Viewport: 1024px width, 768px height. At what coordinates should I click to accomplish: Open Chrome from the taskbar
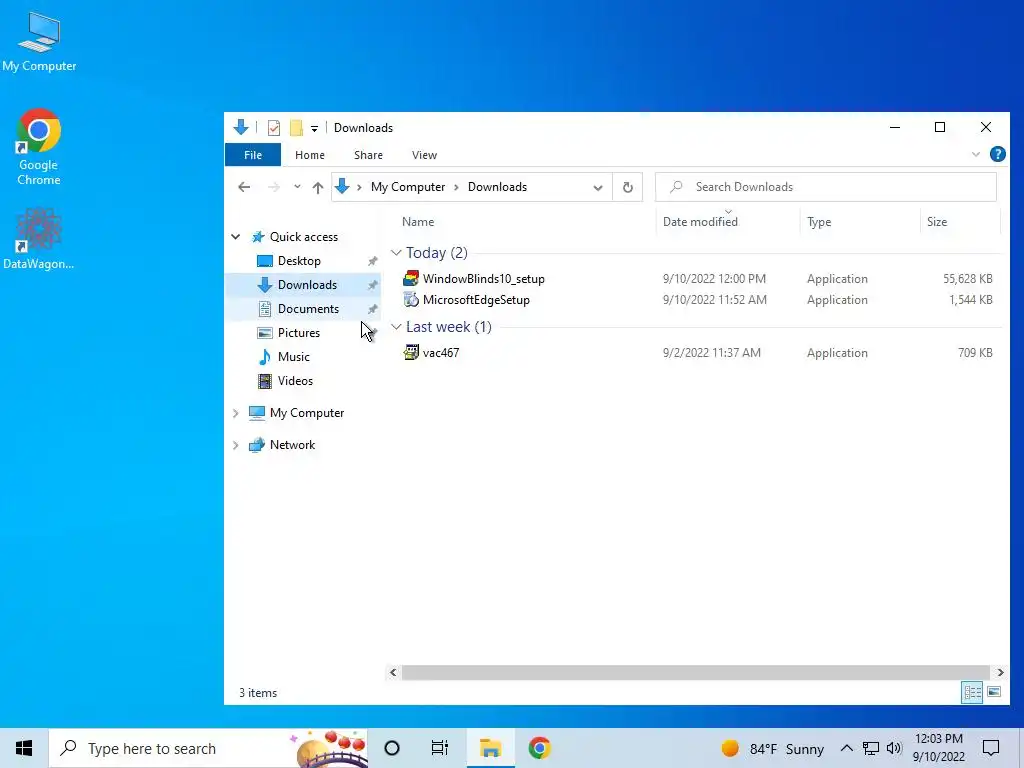(539, 748)
